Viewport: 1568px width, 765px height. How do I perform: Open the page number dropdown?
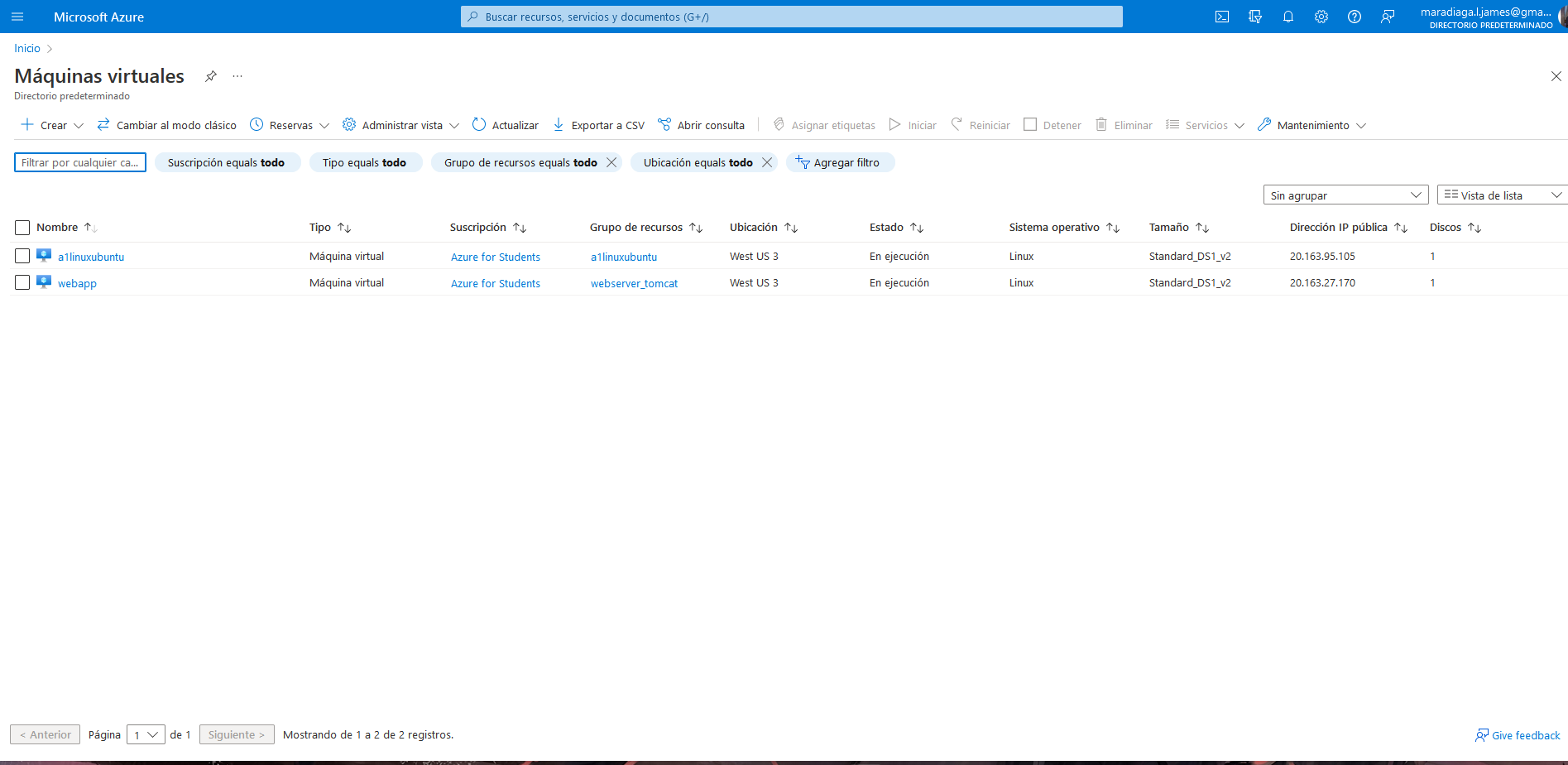pyautogui.click(x=146, y=734)
